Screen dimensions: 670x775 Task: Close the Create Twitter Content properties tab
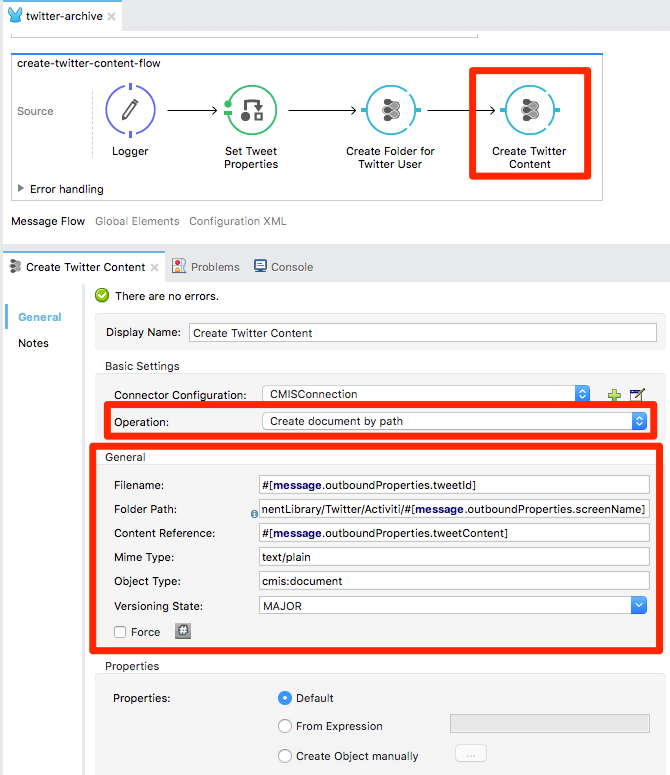(x=155, y=267)
